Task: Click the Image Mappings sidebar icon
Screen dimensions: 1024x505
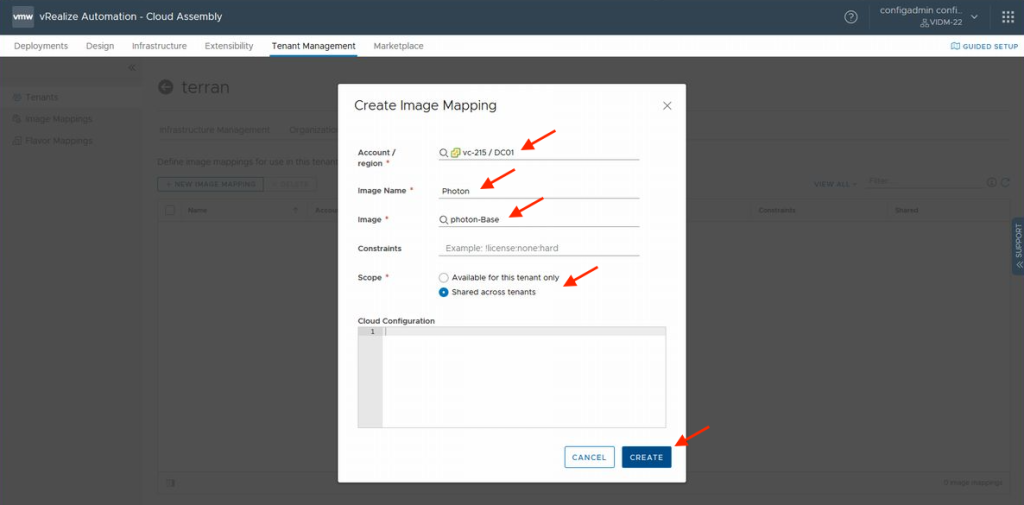Action: 17,119
